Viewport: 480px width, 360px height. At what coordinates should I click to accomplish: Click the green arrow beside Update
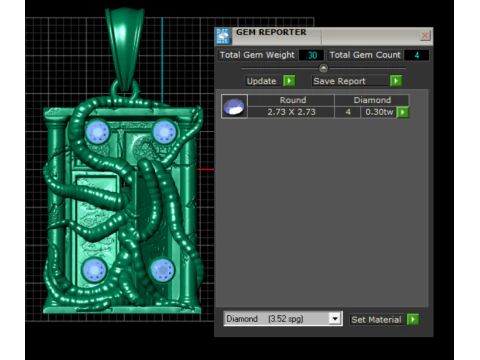[289, 81]
